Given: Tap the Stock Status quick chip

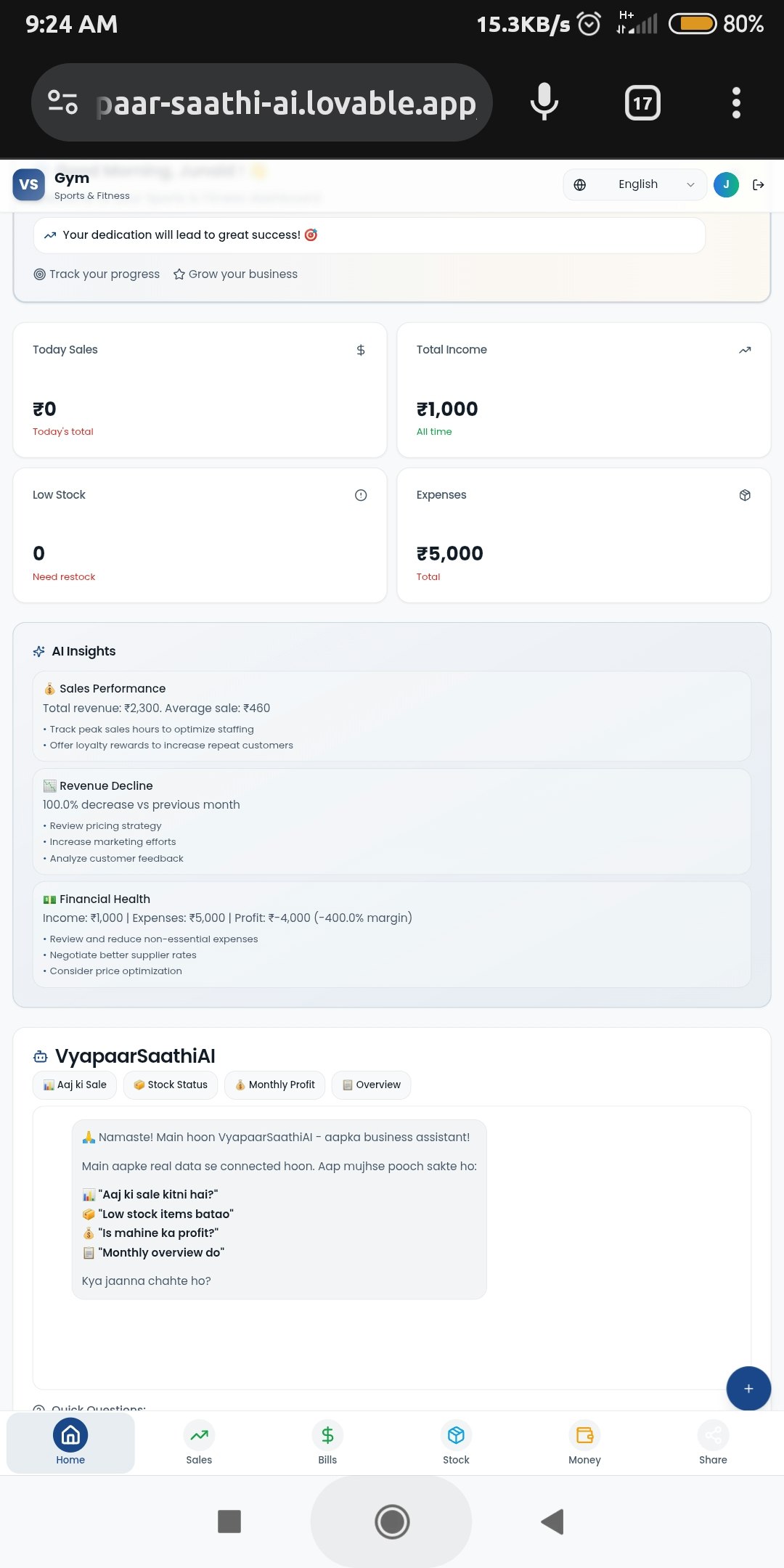Looking at the screenshot, I should tap(171, 1085).
